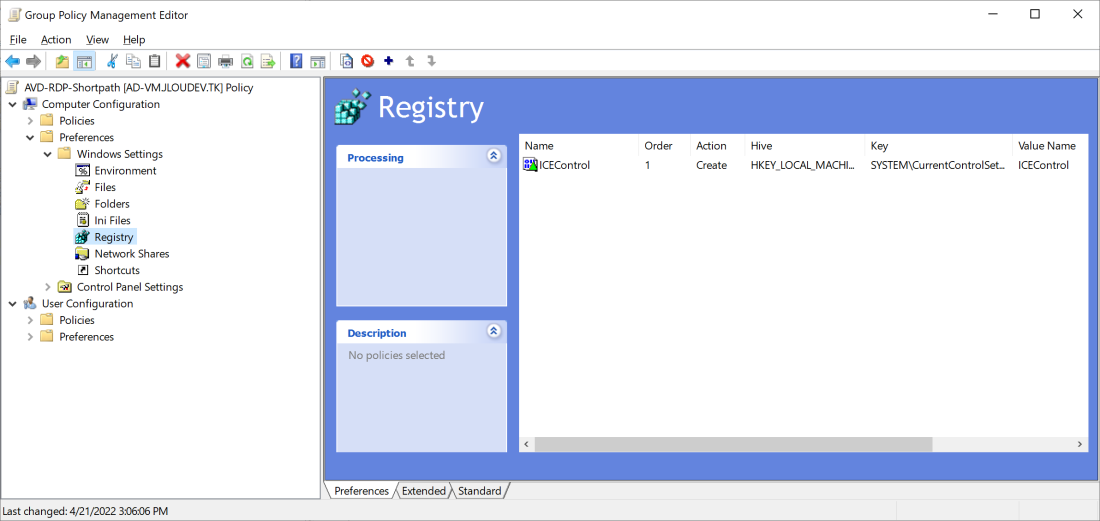Viewport: 1100px width, 521px height.
Task: Click the red Delete X icon
Action: click(x=183, y=62)
